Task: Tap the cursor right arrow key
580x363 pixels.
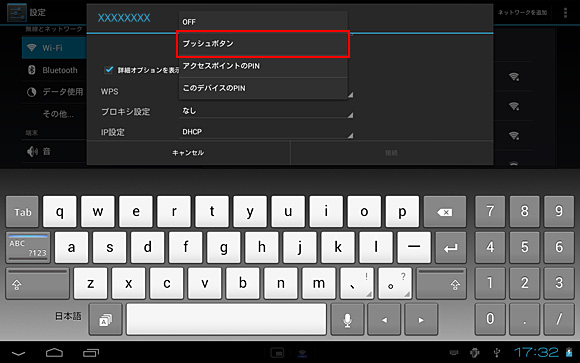Action: (421, 319)
